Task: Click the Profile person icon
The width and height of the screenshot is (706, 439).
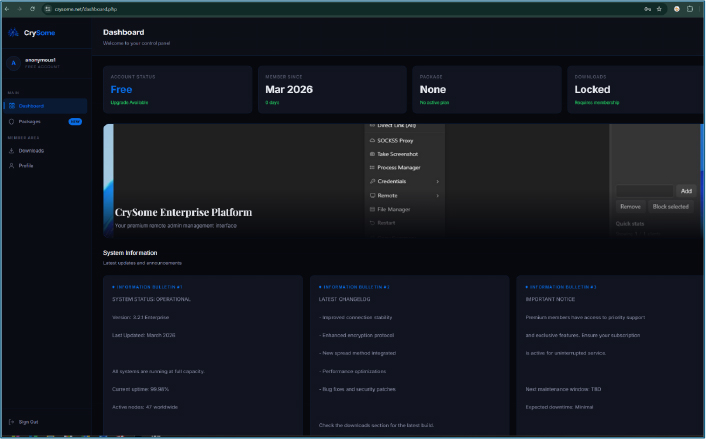Action: 10,165
